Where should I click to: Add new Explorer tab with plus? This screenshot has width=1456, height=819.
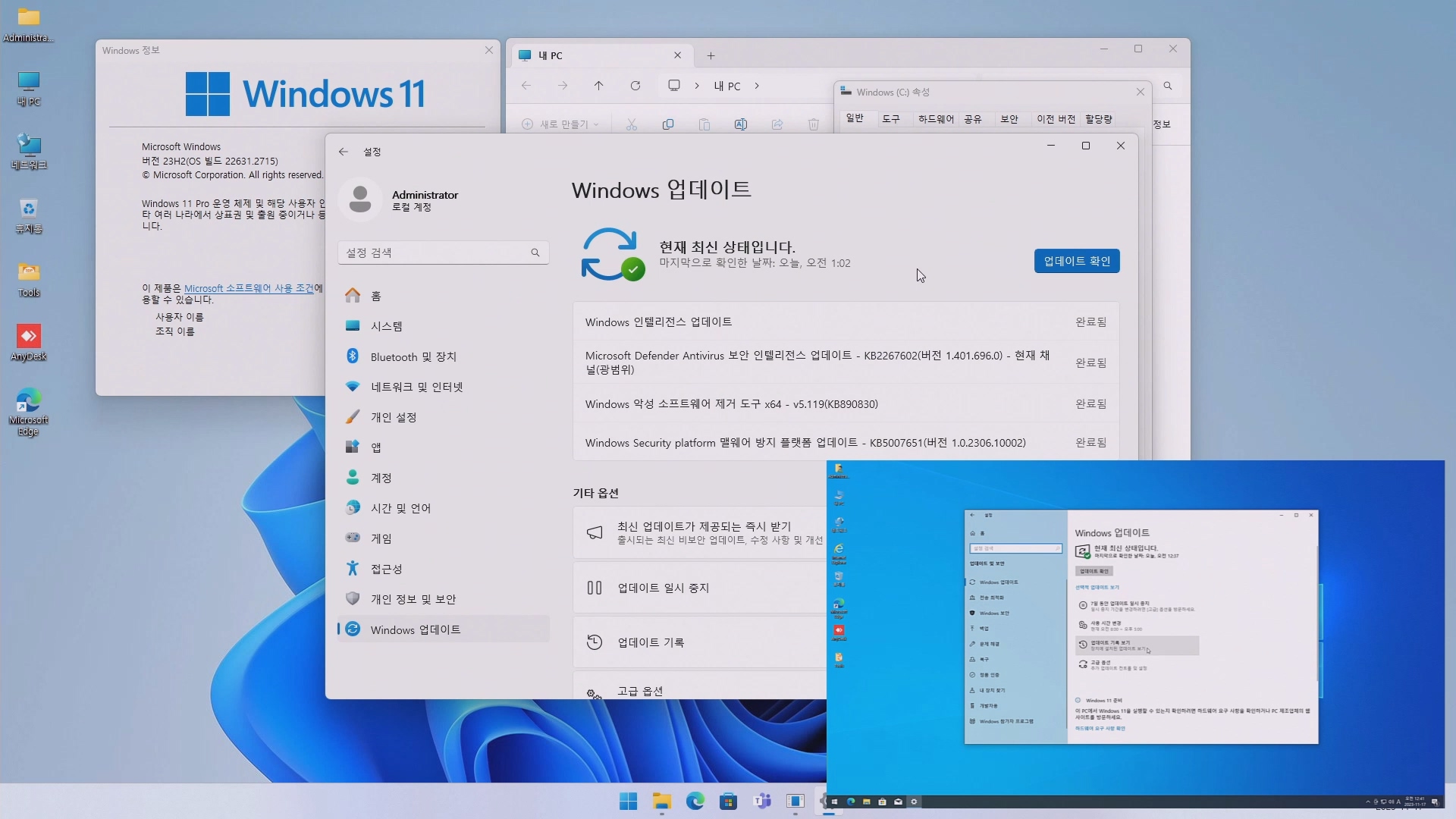point(711,55)
